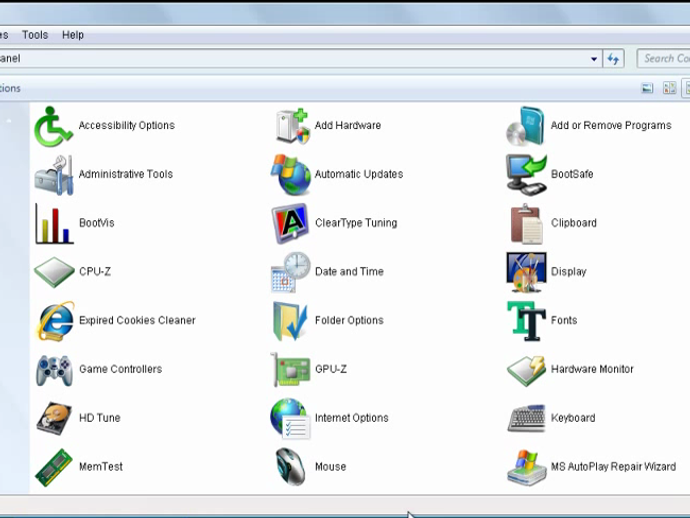
Task: Select the Mouse label
Action: point(330,467)
